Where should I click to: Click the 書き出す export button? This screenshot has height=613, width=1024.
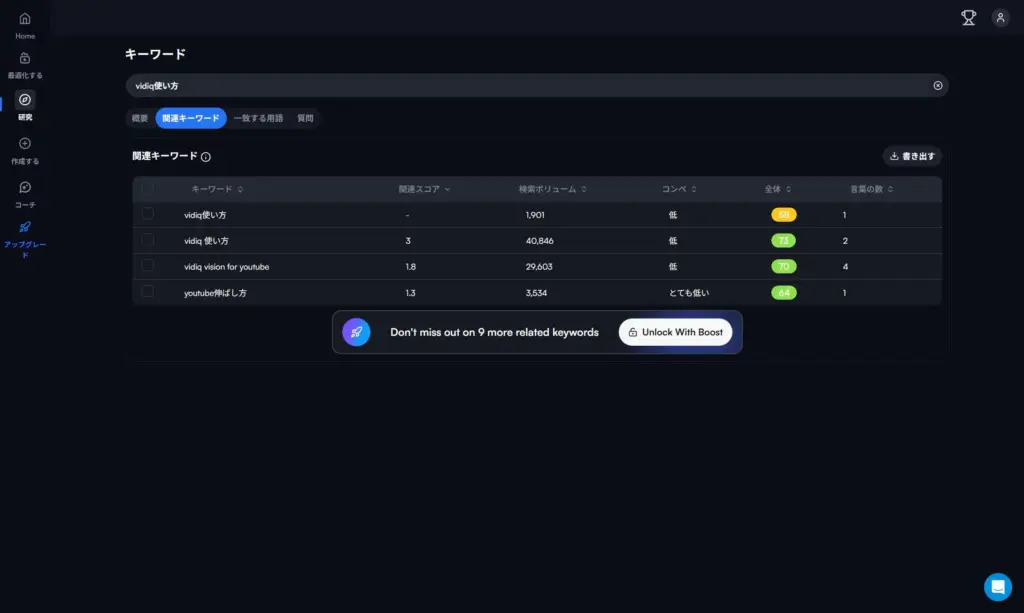912,156
